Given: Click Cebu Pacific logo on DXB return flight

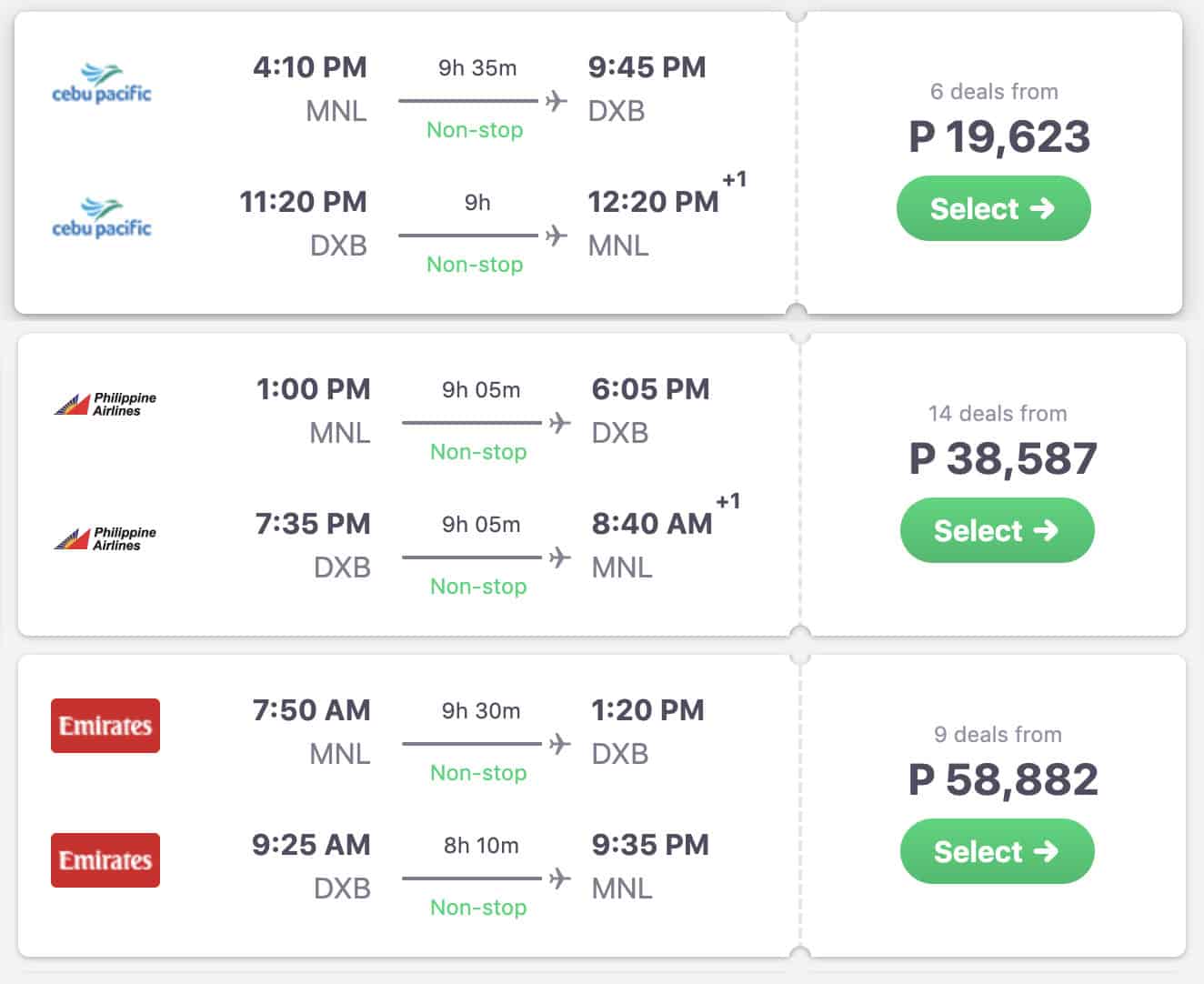Looking at the screenshot, I should coord(102,218).
